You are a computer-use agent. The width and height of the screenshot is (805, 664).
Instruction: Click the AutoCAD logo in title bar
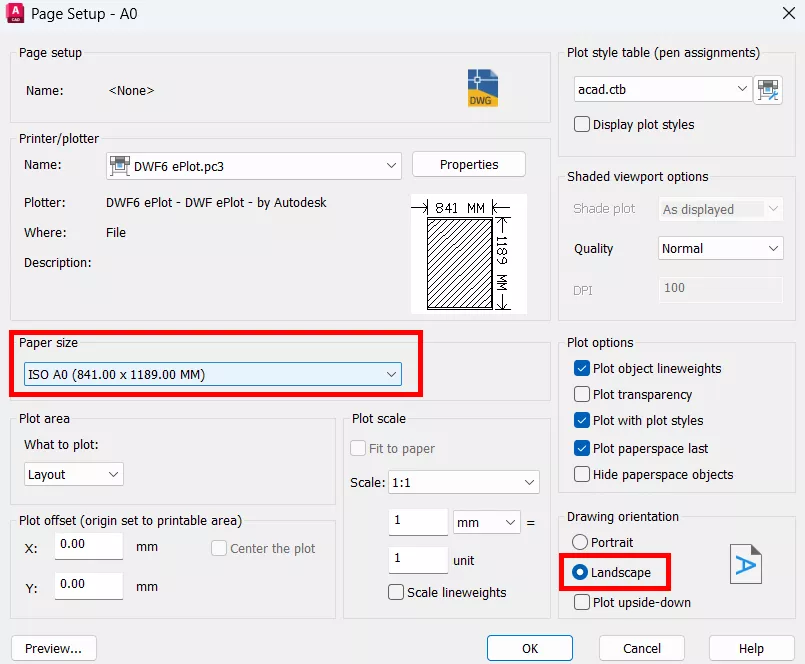tap(16, 13)
